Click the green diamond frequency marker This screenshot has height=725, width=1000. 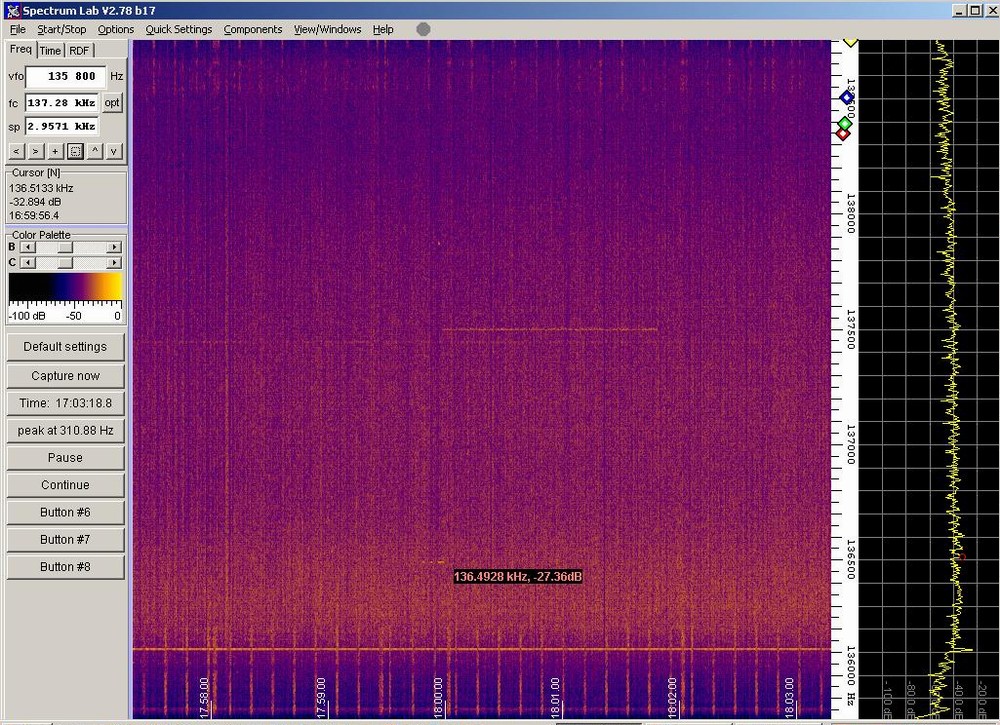click(x=845, y=124)
